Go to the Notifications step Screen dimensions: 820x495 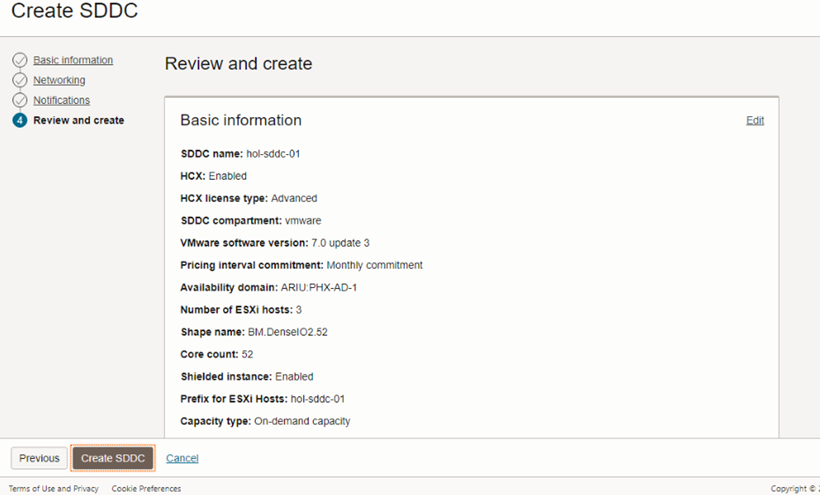pos(62,100)
